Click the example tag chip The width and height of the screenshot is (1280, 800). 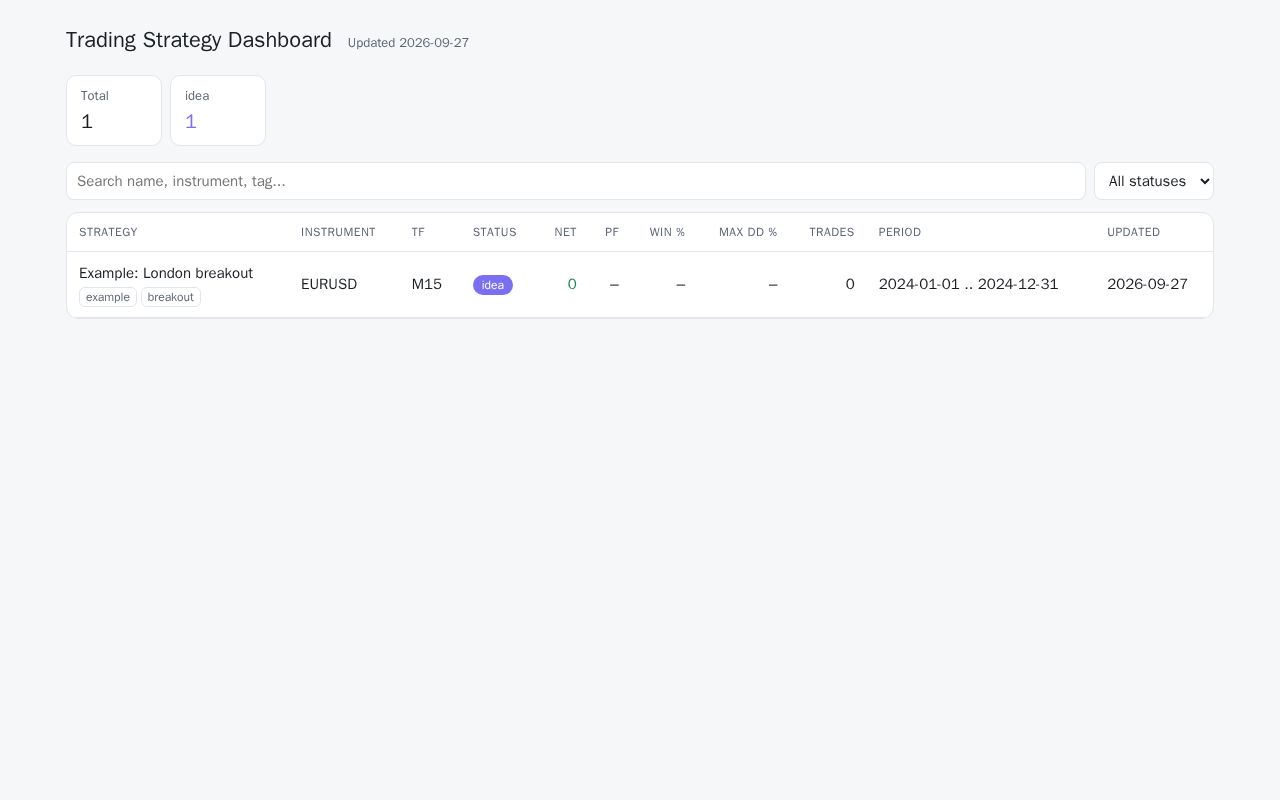click(108, 297)
